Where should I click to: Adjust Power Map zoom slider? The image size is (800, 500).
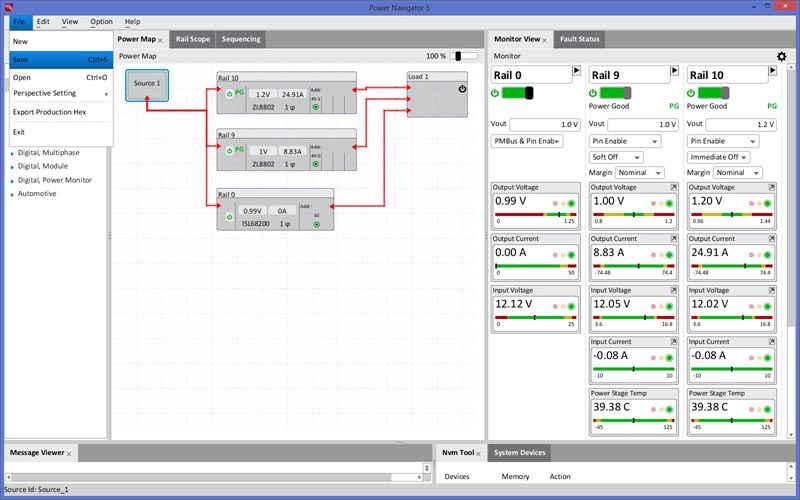coord(464,56)
